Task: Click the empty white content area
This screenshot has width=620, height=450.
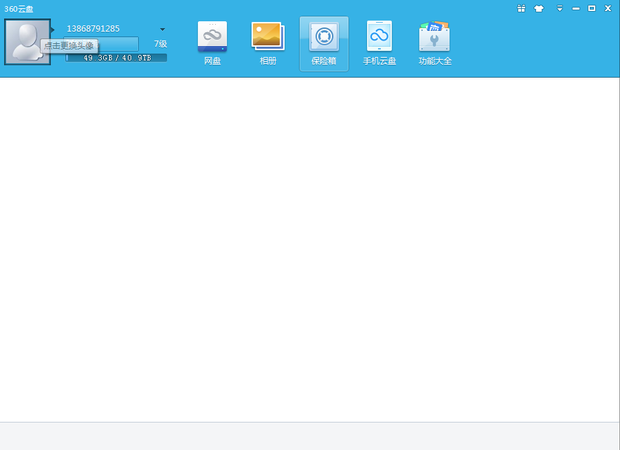Action: pos(310,250)
